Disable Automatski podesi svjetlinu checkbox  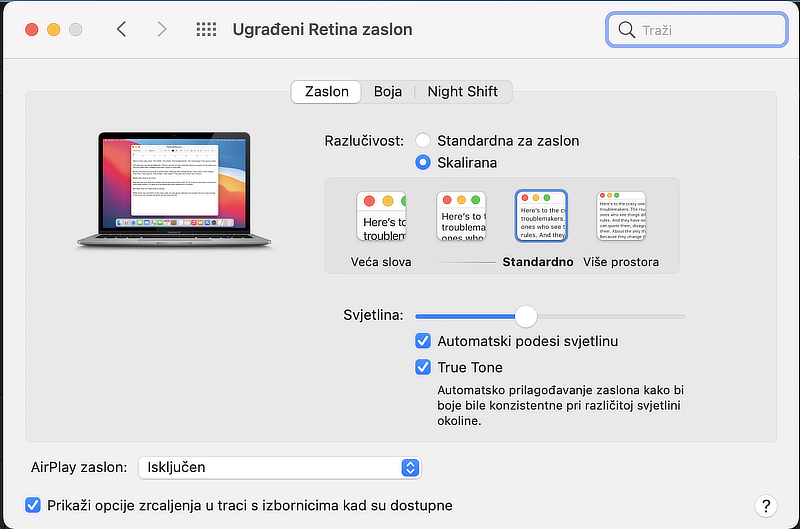click(x=423, y=341)
